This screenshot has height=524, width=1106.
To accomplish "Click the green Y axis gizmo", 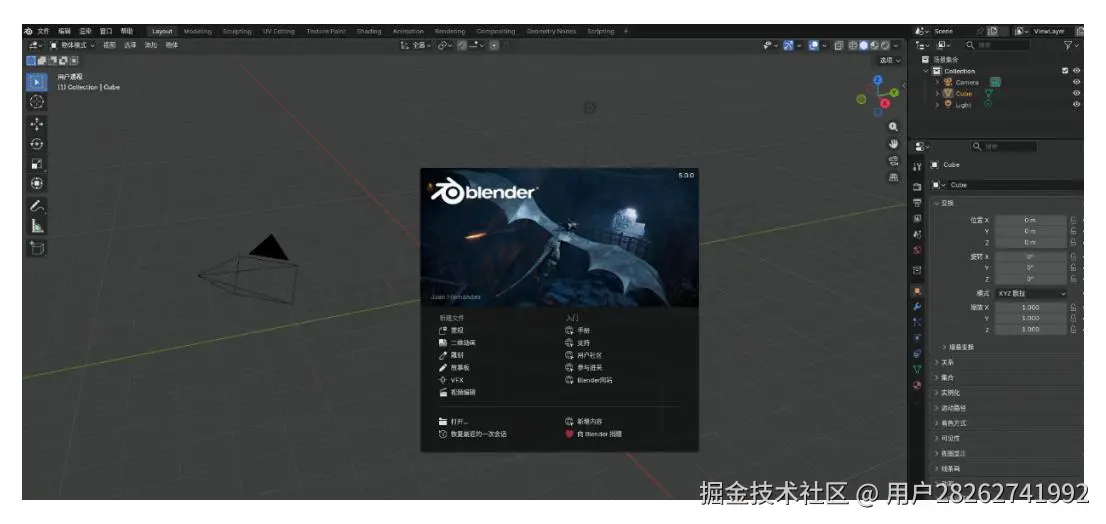I will pos(894,92).
